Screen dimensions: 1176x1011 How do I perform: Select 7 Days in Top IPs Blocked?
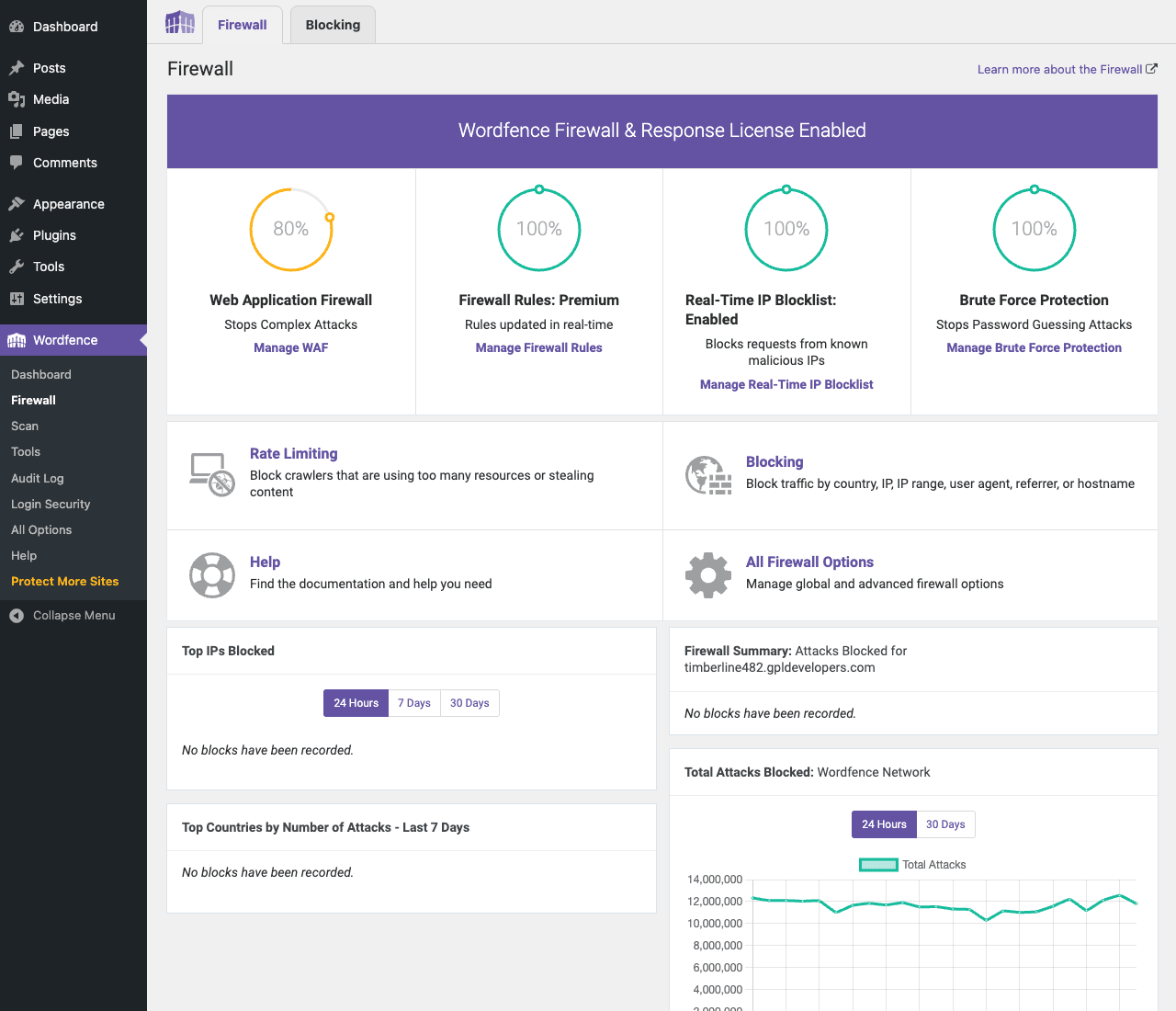pyautogui.click(x=414, y=703)
